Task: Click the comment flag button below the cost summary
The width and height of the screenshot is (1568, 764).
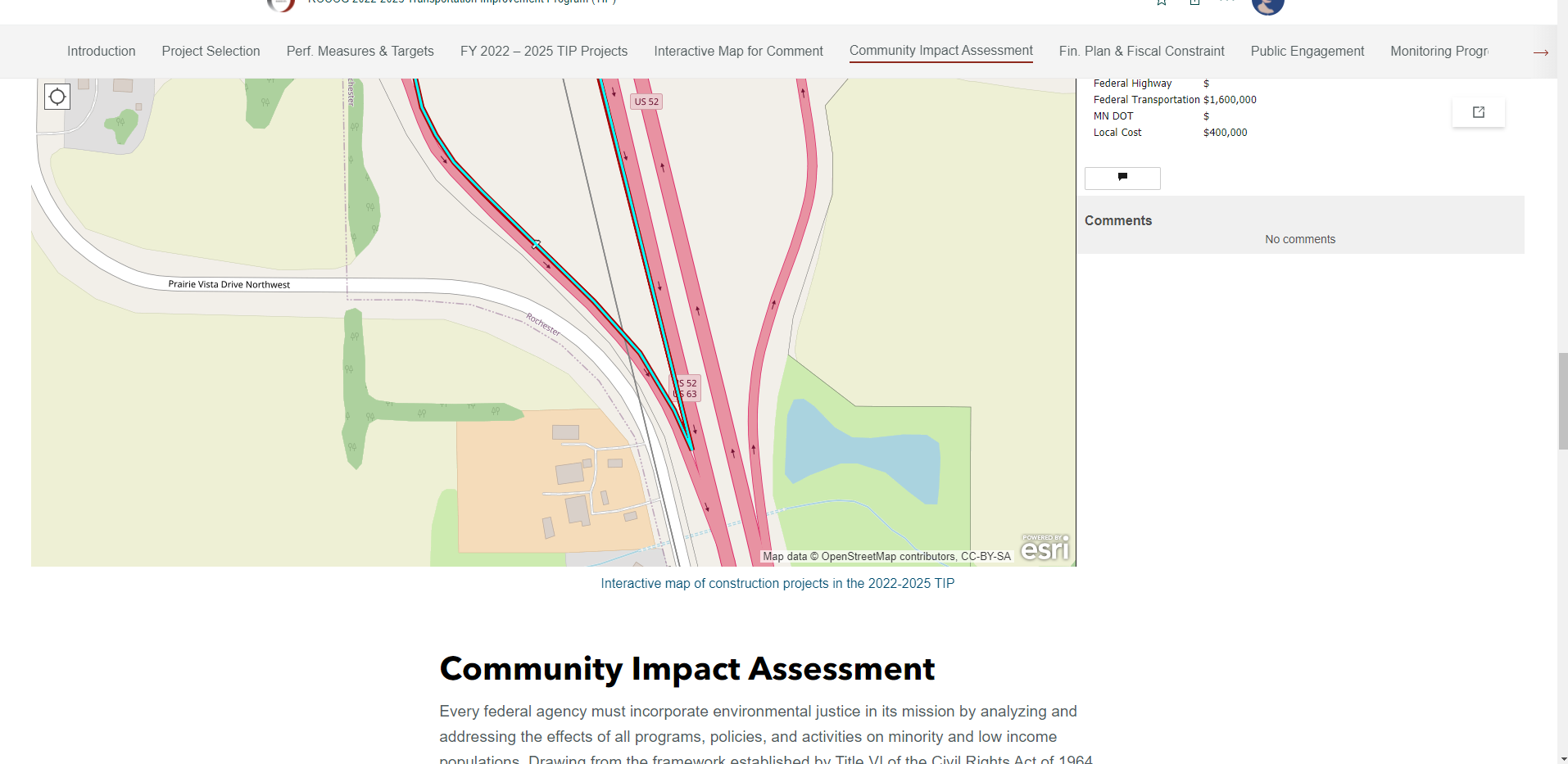Action: point(1122,178)
